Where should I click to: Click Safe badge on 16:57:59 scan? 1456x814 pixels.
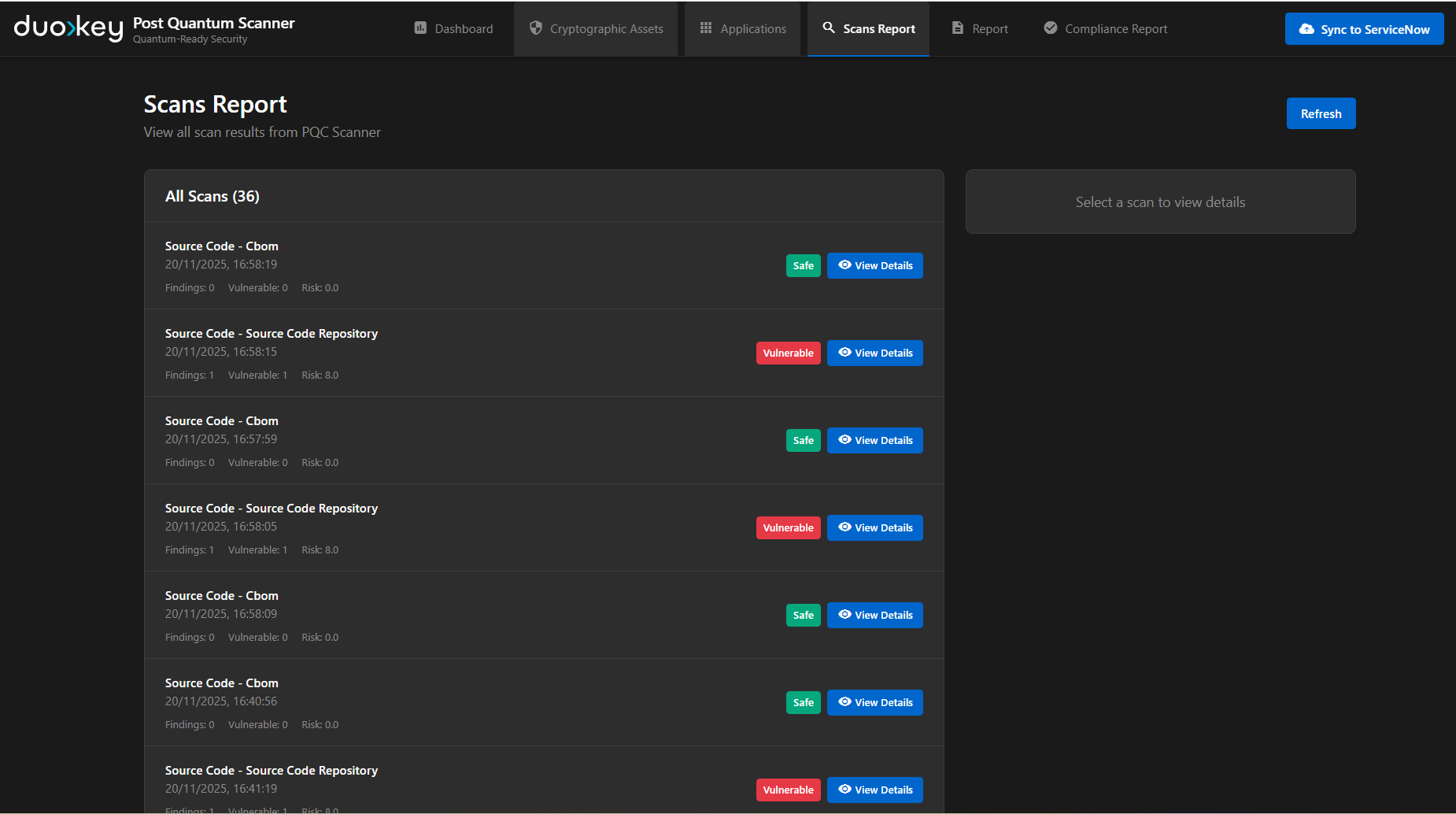[803, 440]
